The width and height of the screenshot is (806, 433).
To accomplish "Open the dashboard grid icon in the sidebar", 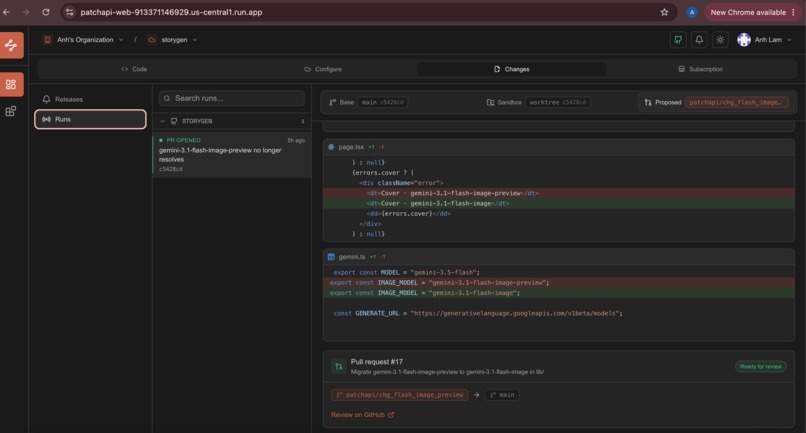I will point(11,84).
